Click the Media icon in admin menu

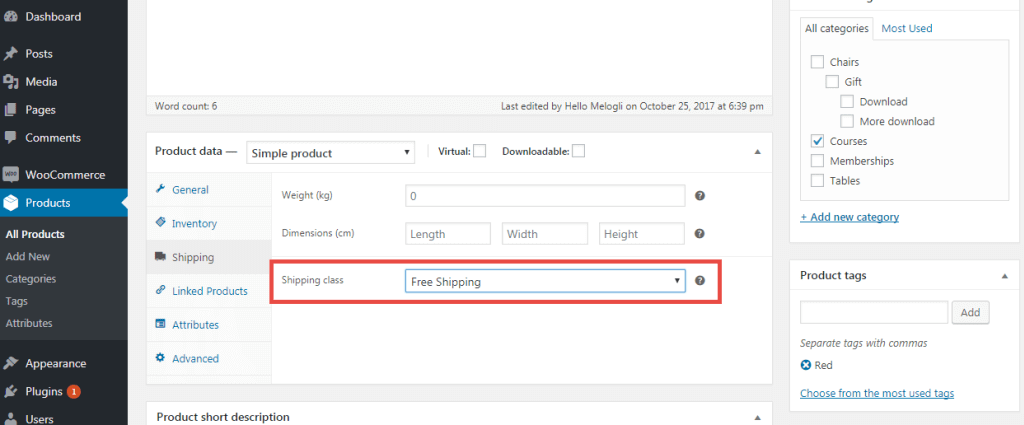coord(10,82)
